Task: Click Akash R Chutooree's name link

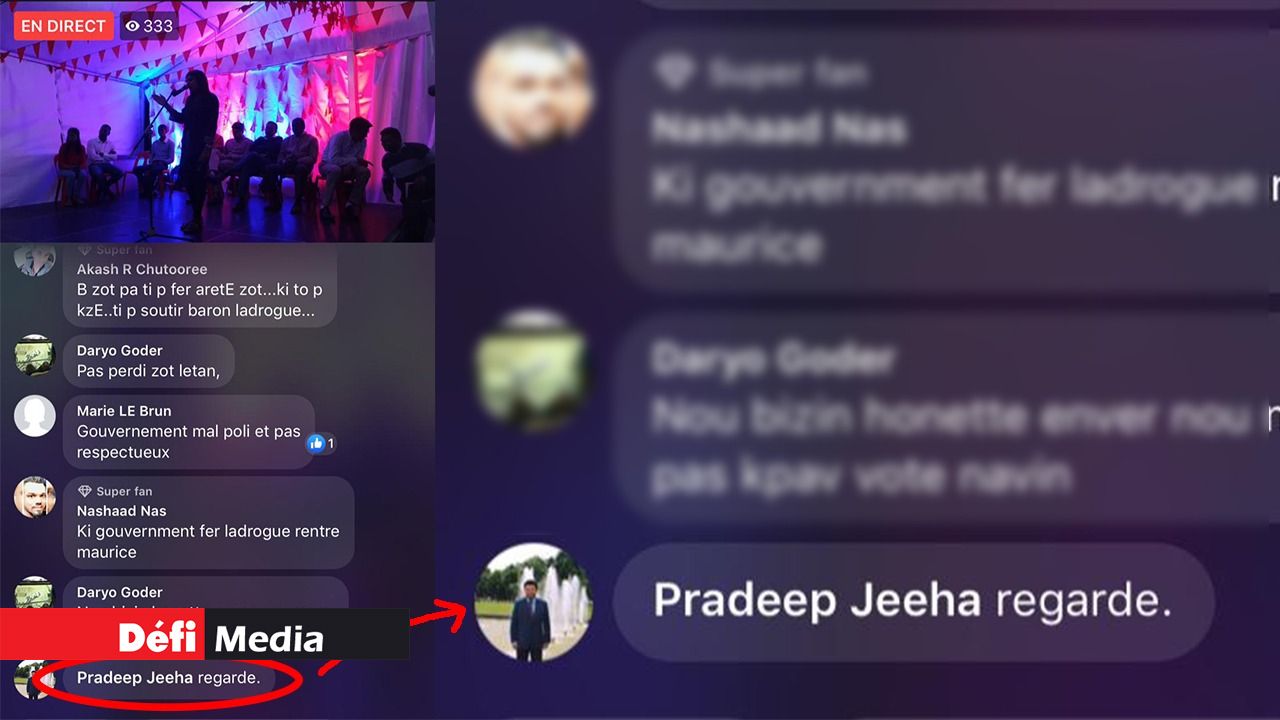Action: pyautogui.click(x=142, y=269)
